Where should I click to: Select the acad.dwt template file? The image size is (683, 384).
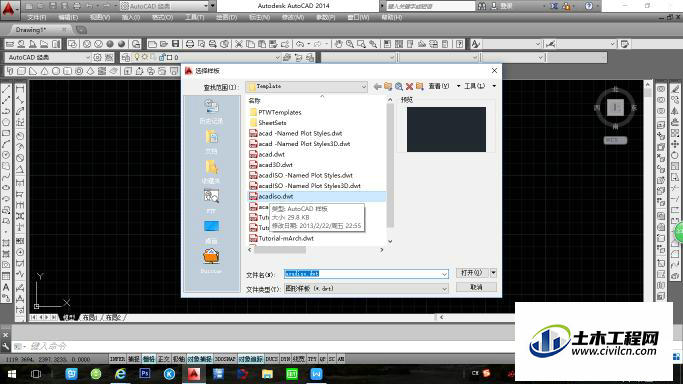coord(271,154)
